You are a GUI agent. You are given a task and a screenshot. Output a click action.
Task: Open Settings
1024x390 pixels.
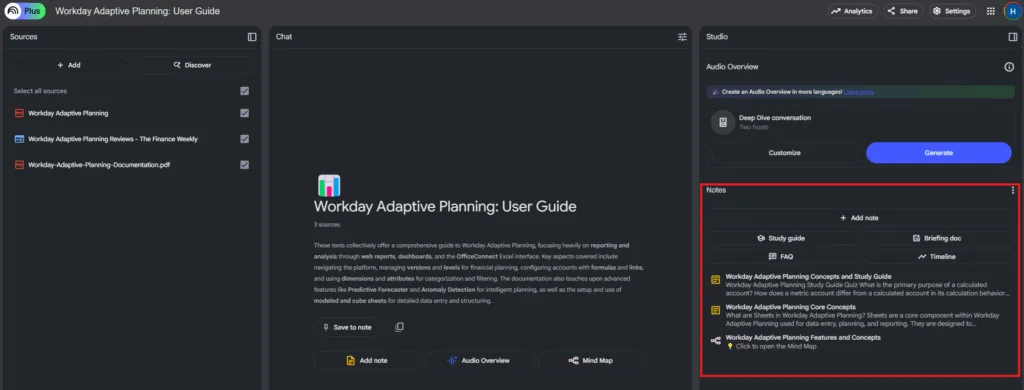(x=952, y=11)
